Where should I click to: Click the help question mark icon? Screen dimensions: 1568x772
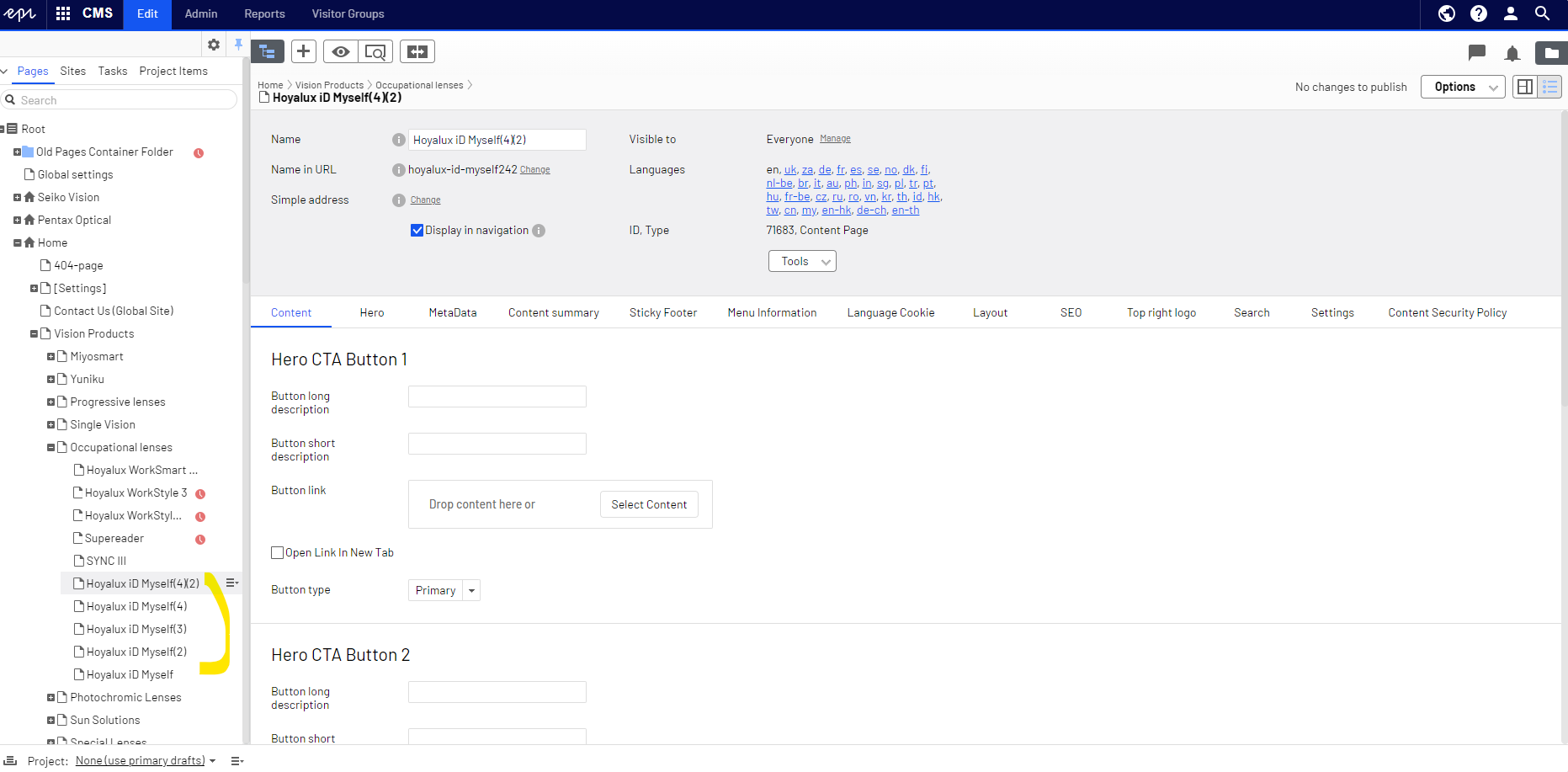(1479, 13)
